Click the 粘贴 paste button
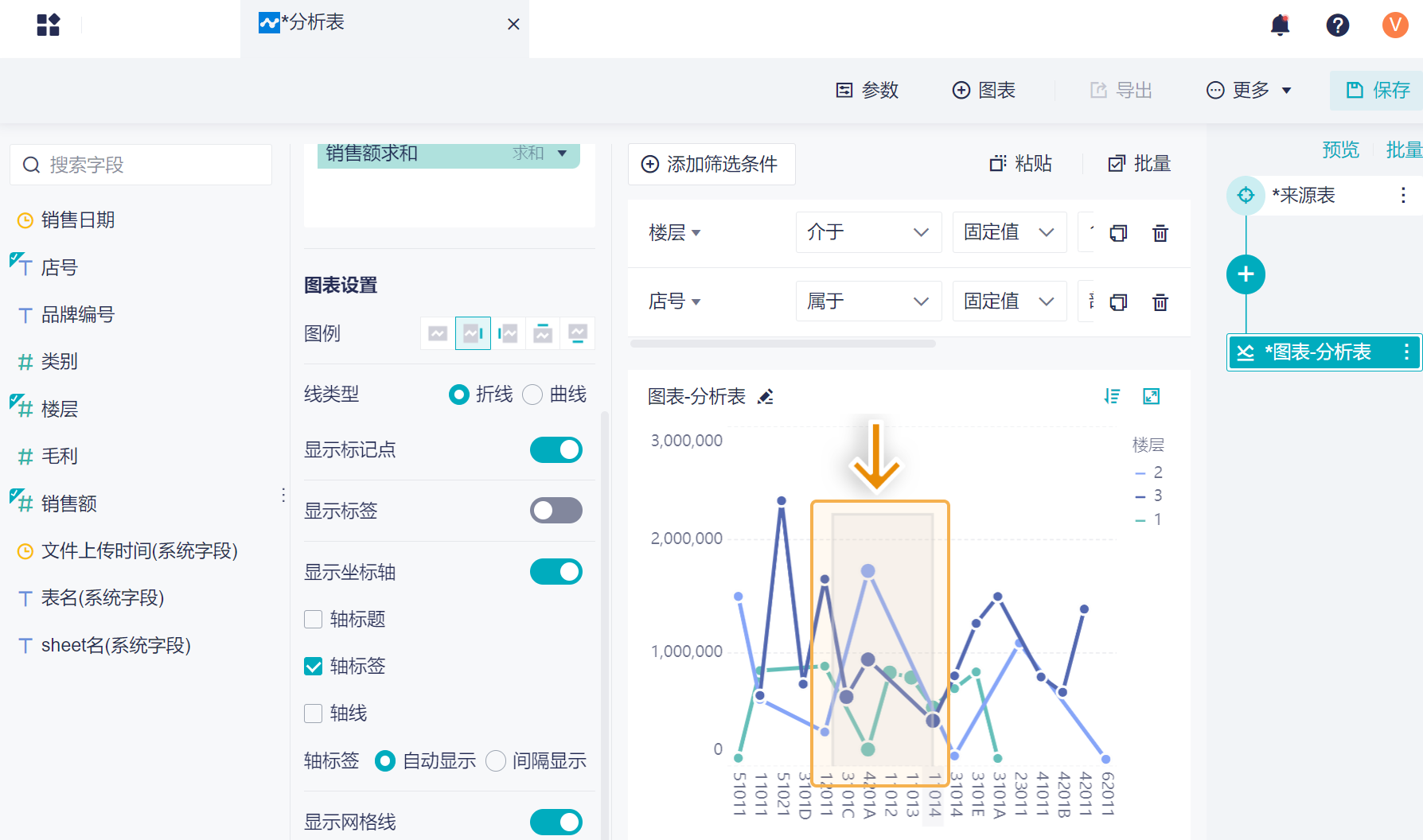 (1020, 164)
